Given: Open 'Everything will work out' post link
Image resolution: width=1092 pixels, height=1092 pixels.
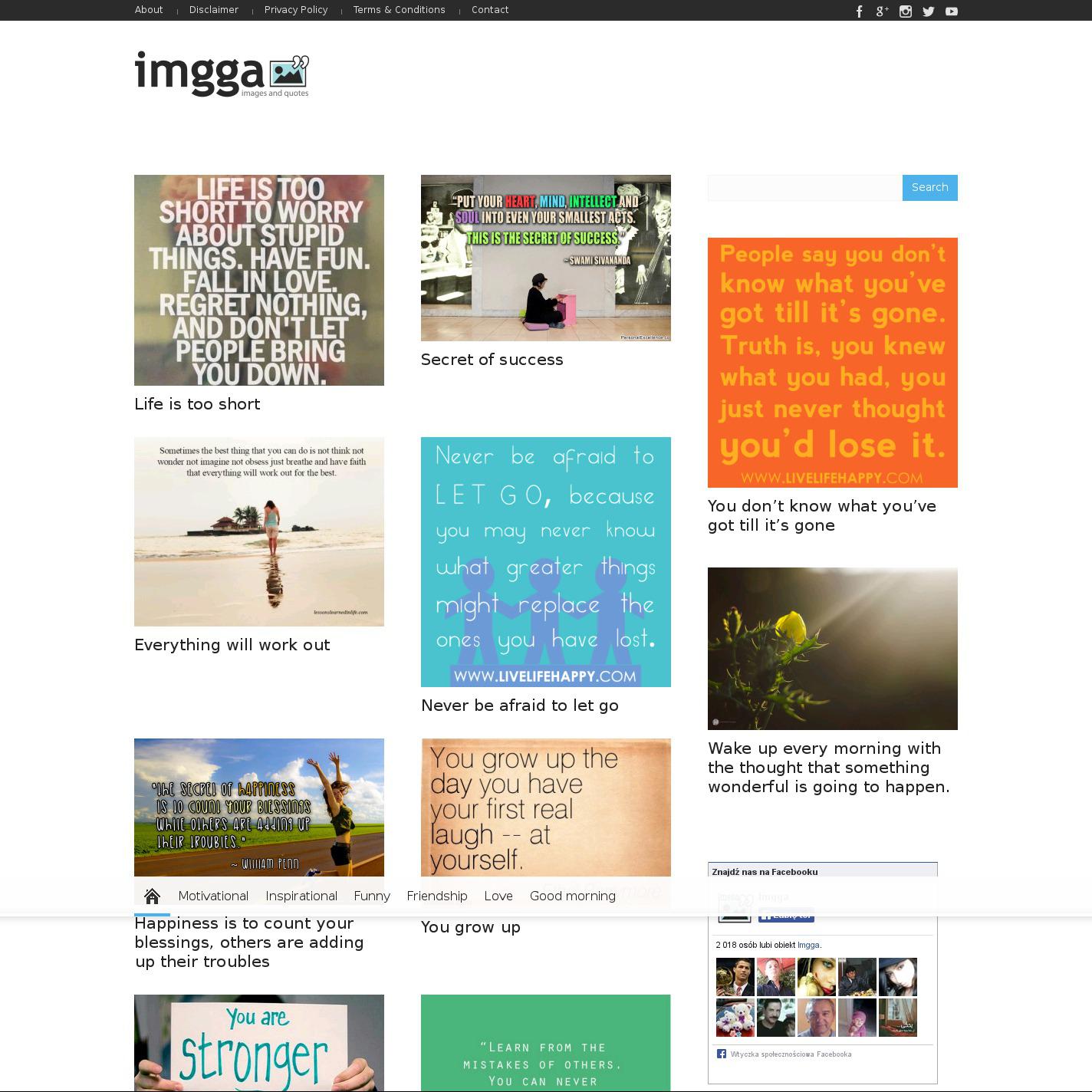Looking at the screenshot, I should click(x=232, y=645).
